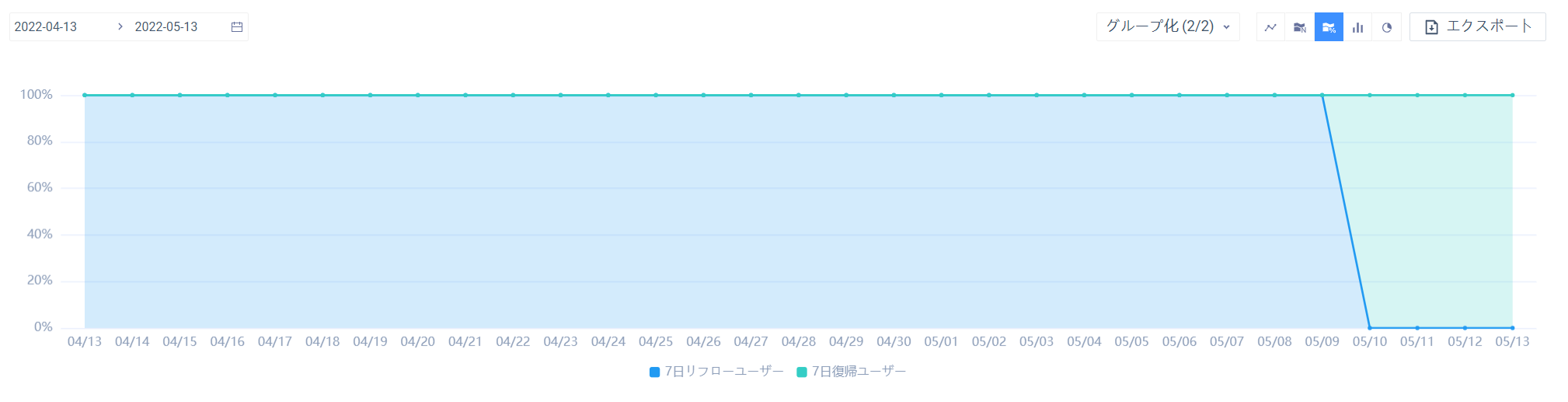
Task: Toggle 7日リフローユーザー series in legend
Action: (x=716, y=372)
